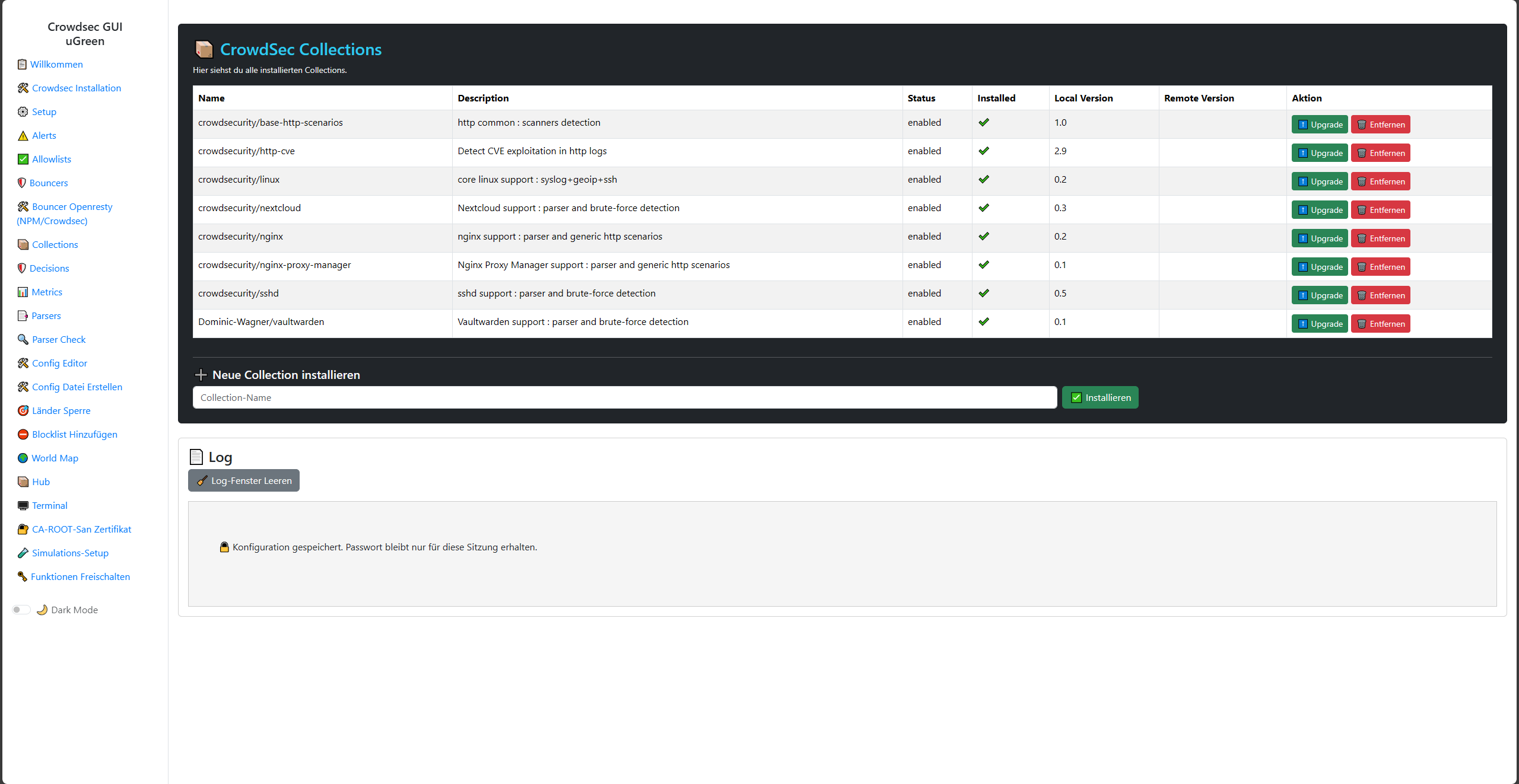The image size is (1519, 784).
Task: Upgrade the crowdsecurity/nginx collection
Action: coord(1320,238)
